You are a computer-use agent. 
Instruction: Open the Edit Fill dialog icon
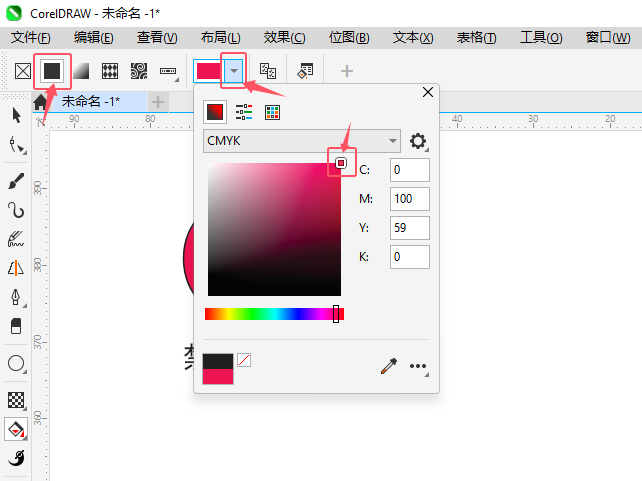(x=305, y=71)
